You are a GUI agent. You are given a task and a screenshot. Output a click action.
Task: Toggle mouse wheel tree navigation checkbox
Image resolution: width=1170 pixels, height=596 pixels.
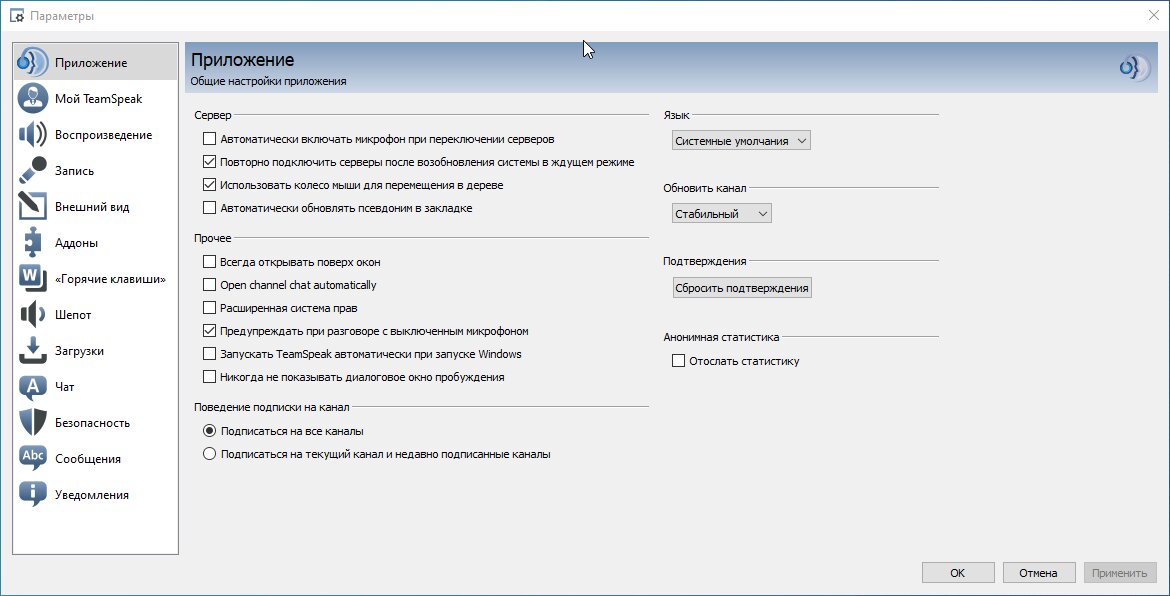(209, 185)
